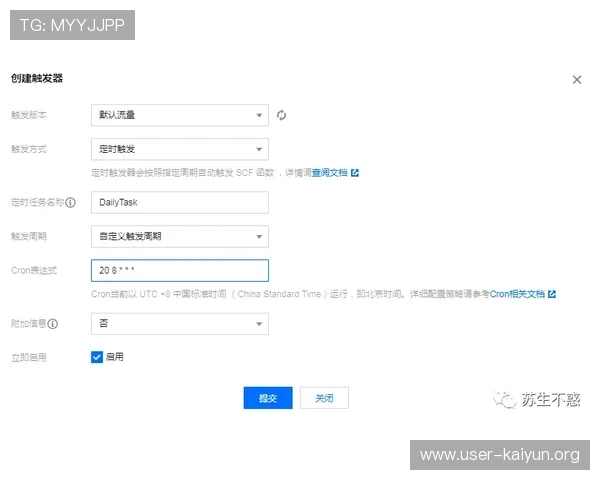The height and width of the screenshot is (480, 600).
Task: Click the Cron表达式 label
Action: (x=34, y=271)
